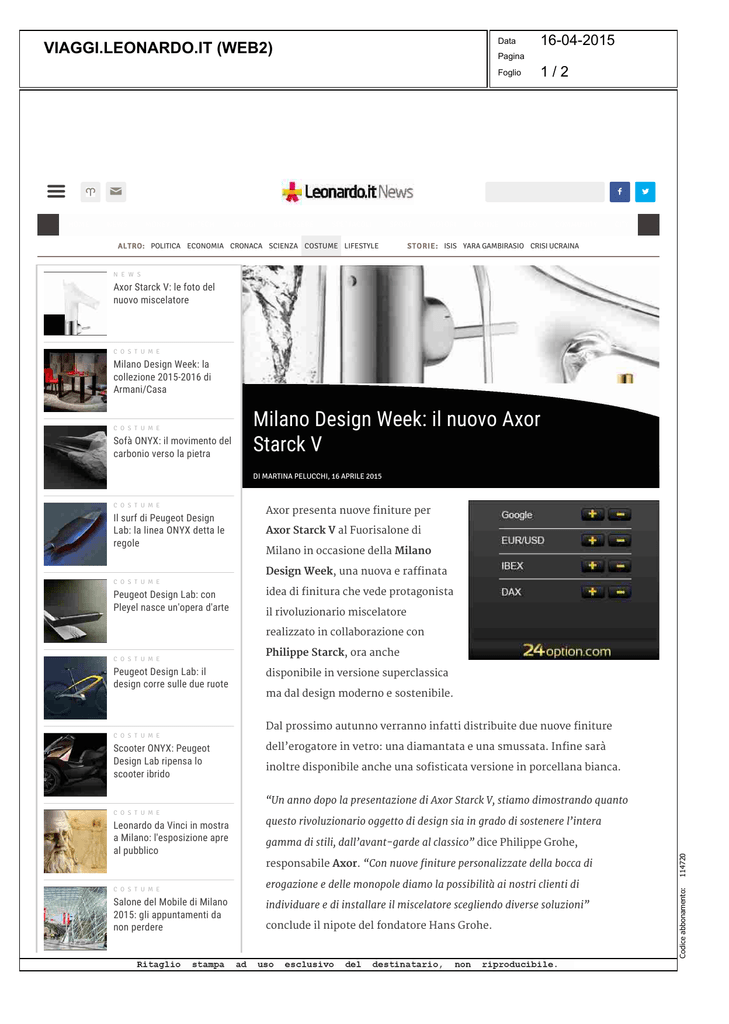Image resolution: width=729 pixels, height=1024 pixels.
Task: Open the Politica section
Action: [165, 246]
